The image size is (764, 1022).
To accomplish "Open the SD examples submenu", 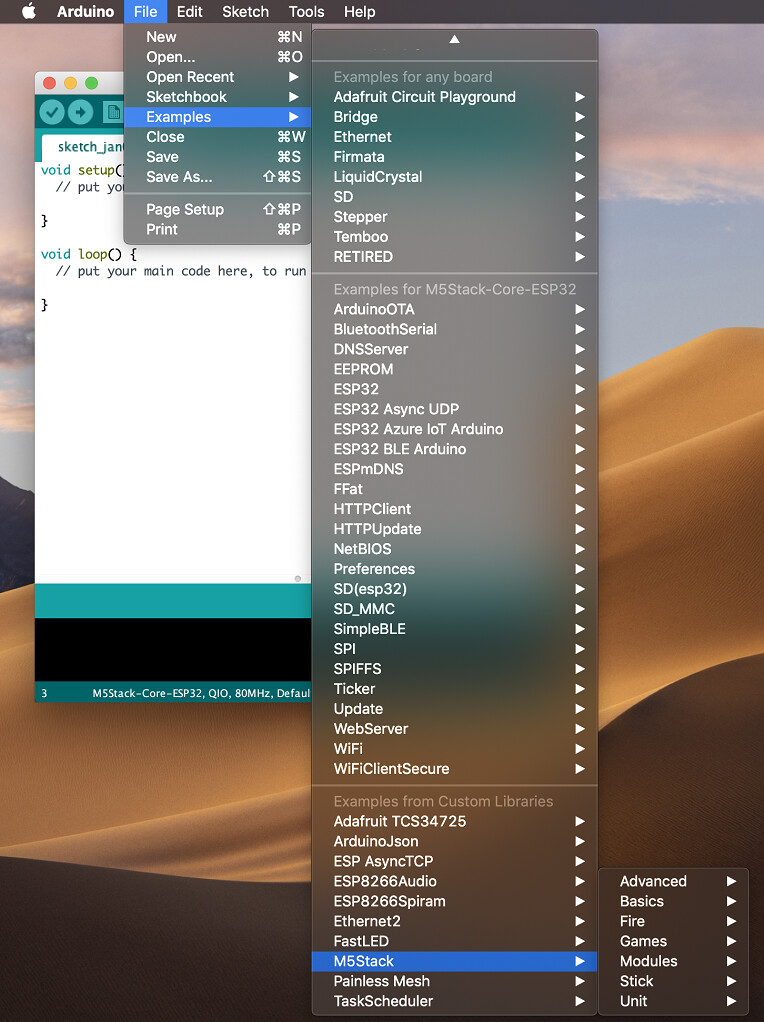I will click(x=455, y=197).
